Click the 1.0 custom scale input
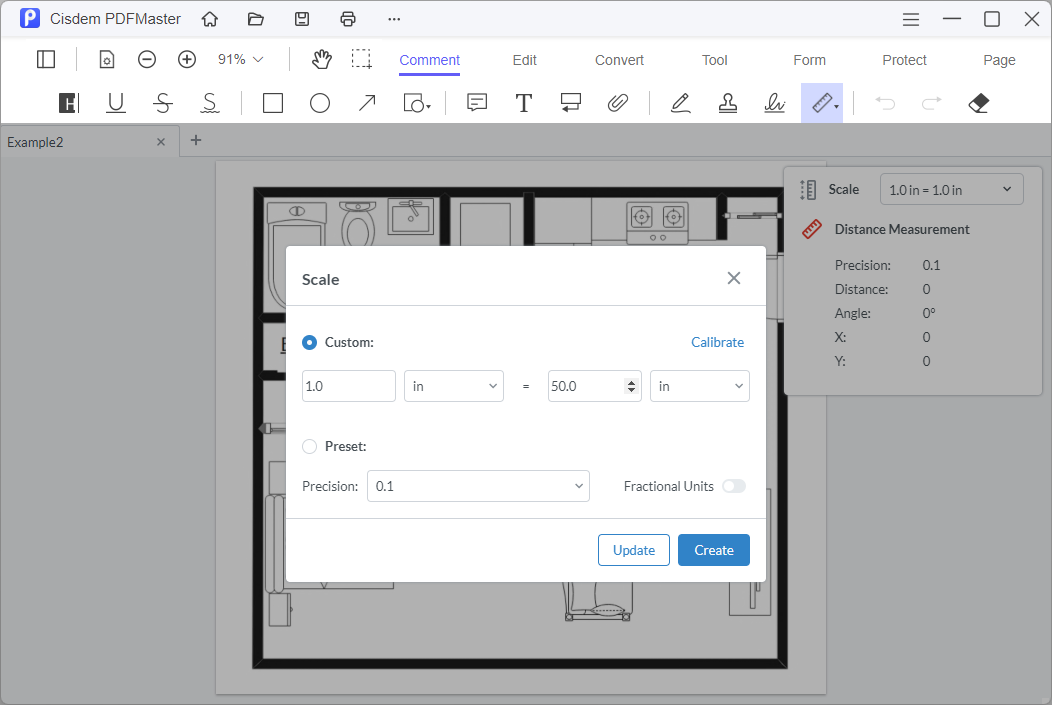This screenshot has height=705, width=1052. 349,386
